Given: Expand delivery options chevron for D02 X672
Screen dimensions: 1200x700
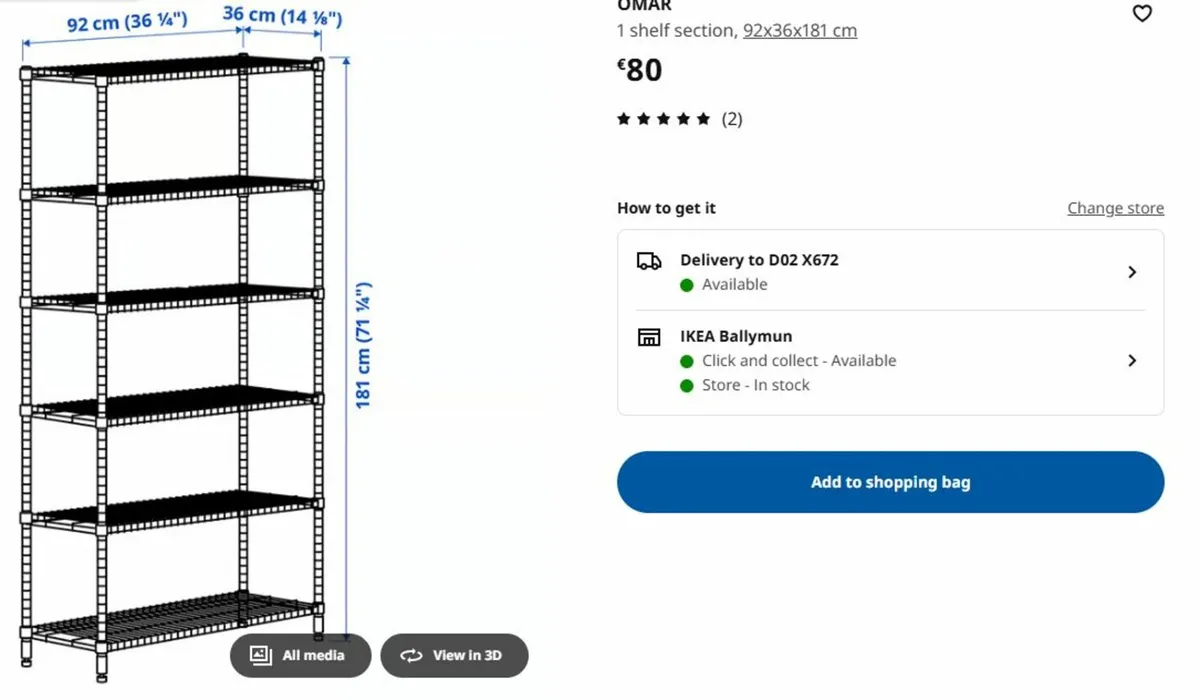Looking at the screenshot, I should 1132,272.
